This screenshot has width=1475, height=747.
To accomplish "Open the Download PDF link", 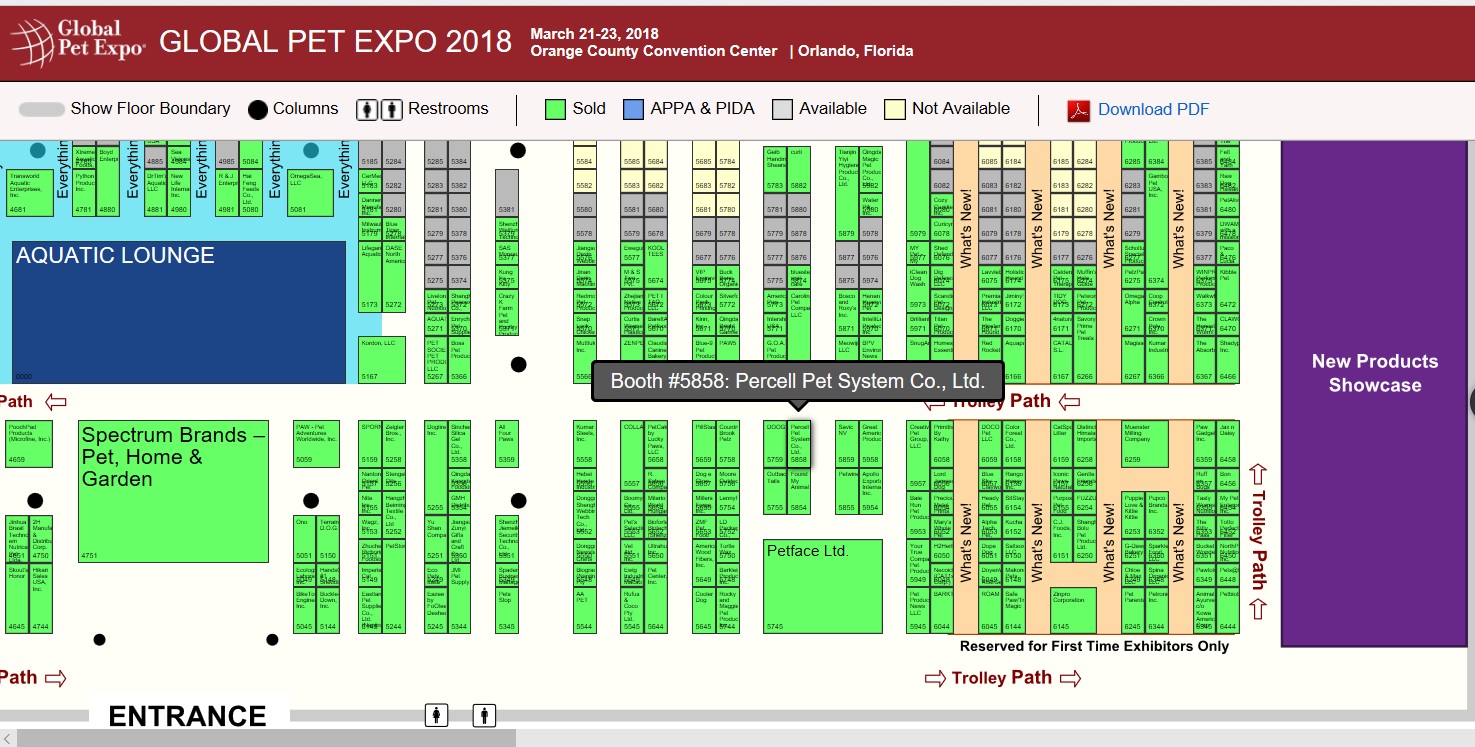I will 1153,110.
